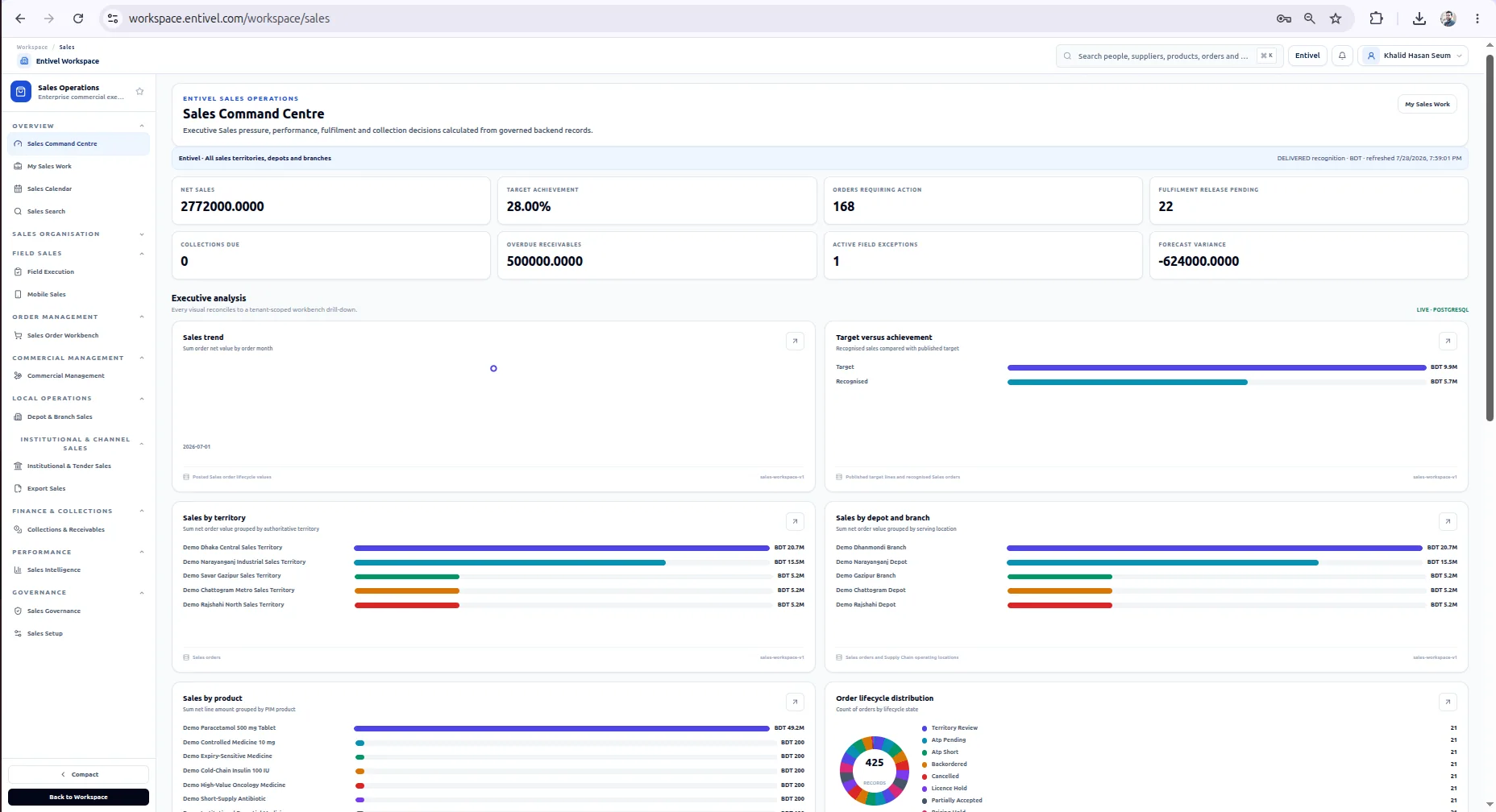Collapse the Performance section chevron

(x=142, y=552)
